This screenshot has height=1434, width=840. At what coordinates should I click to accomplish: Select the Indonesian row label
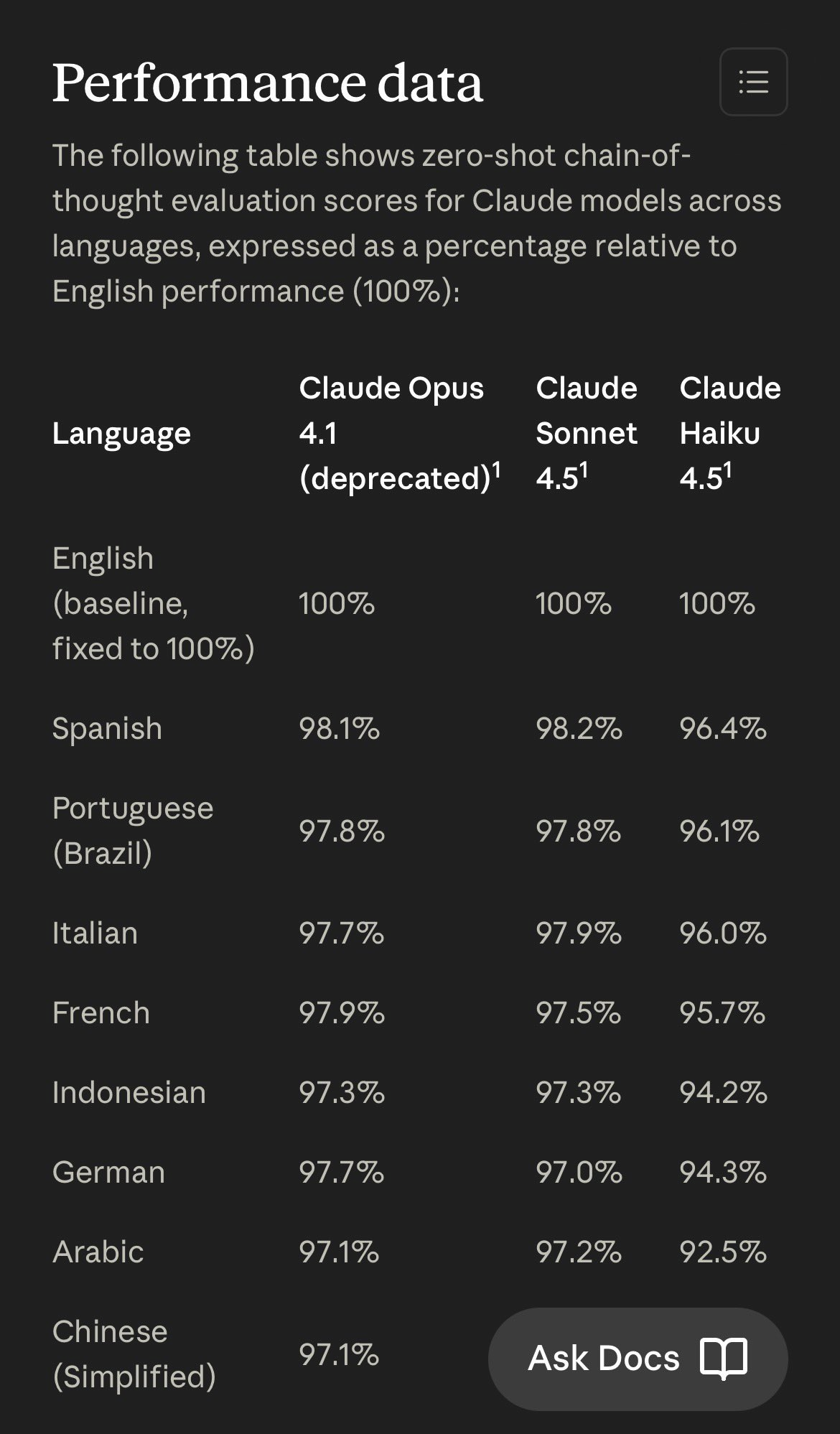click(129, 1093)
